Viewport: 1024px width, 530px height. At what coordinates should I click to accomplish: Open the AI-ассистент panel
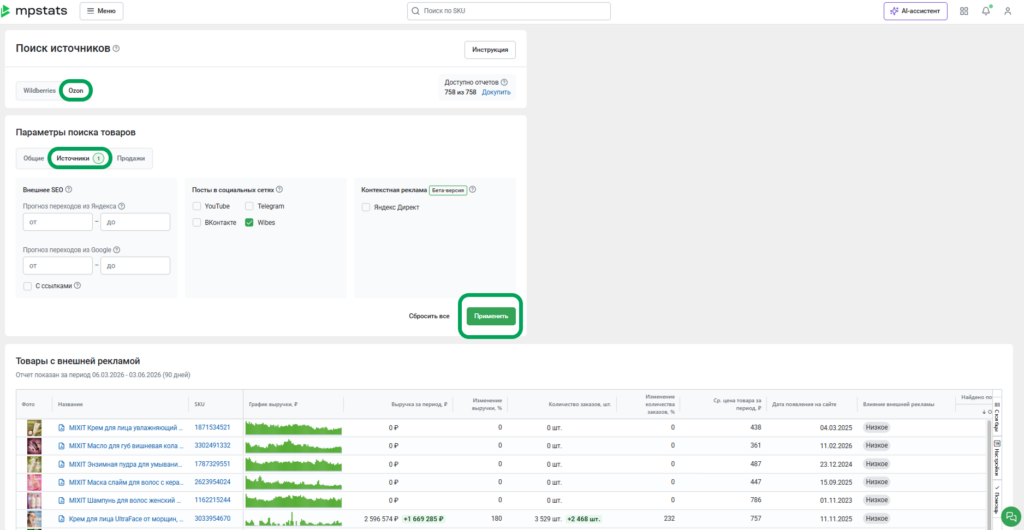coord(915,11)
